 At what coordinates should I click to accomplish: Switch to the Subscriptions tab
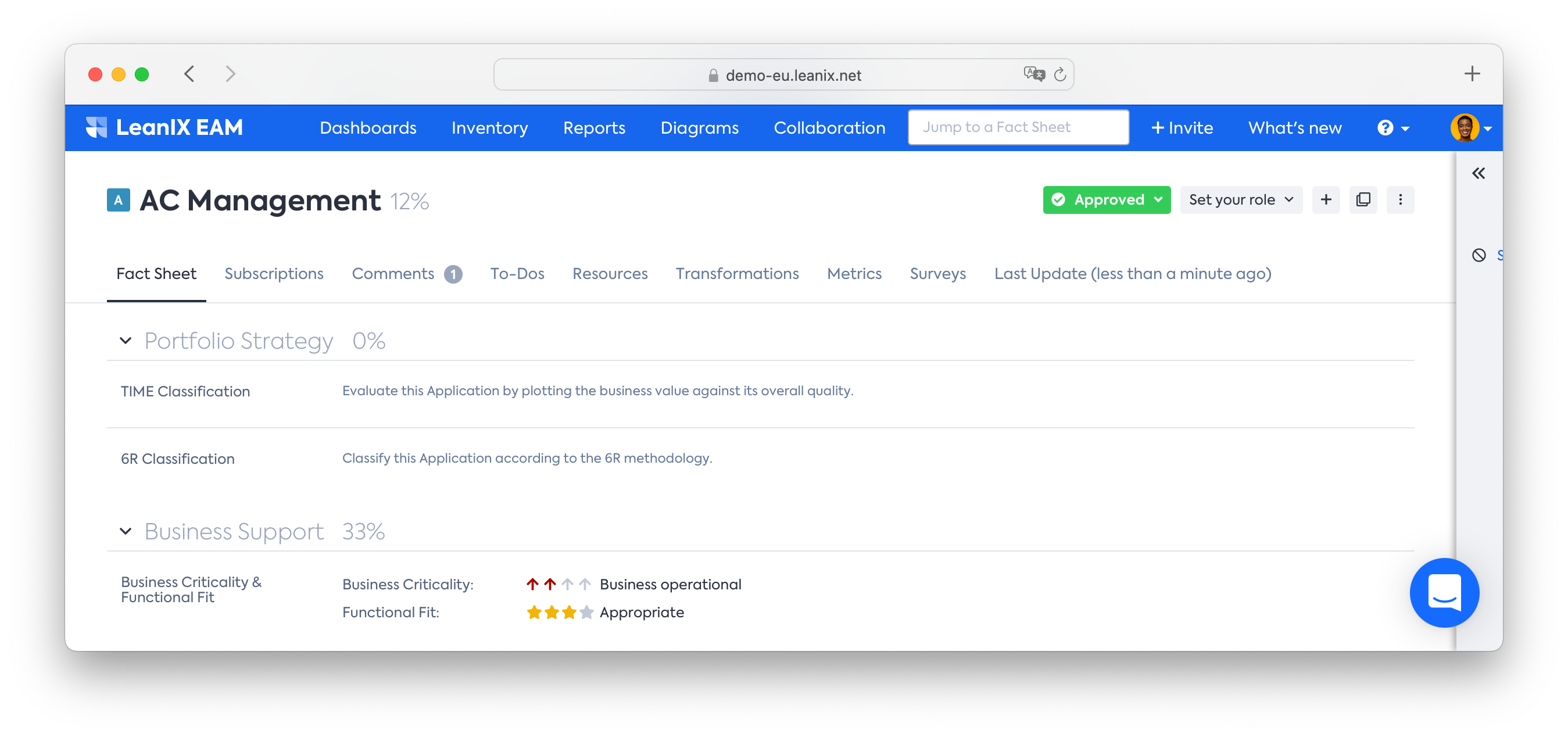(x=274, y=274)
